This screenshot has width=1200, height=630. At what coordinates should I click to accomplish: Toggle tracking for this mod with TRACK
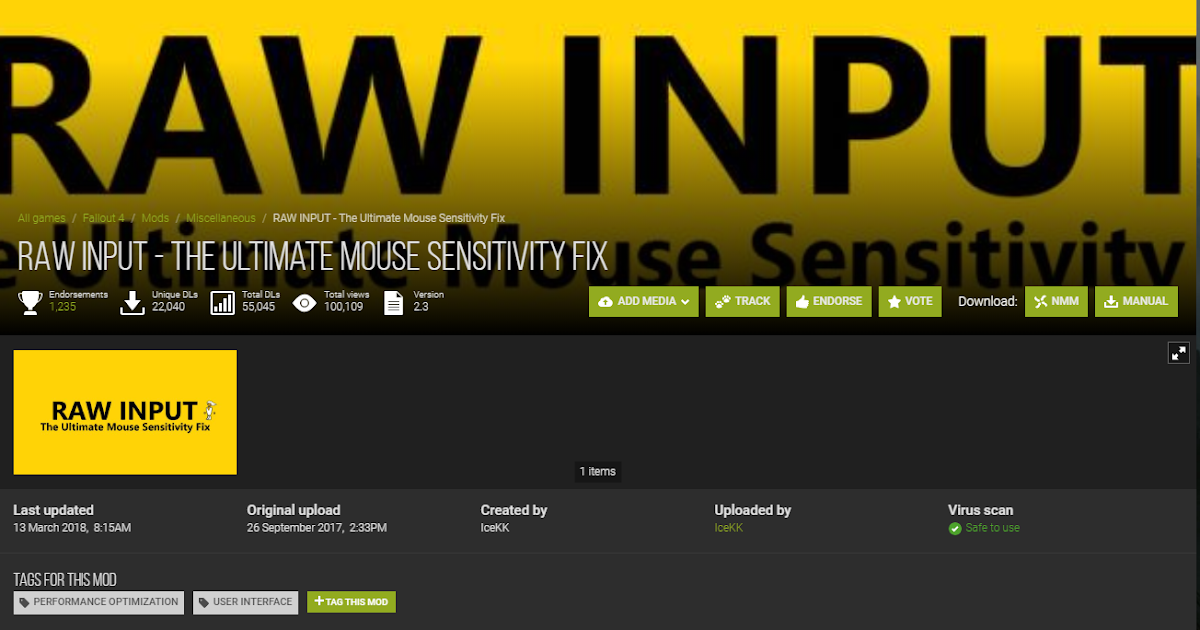[x=742, y=300]
